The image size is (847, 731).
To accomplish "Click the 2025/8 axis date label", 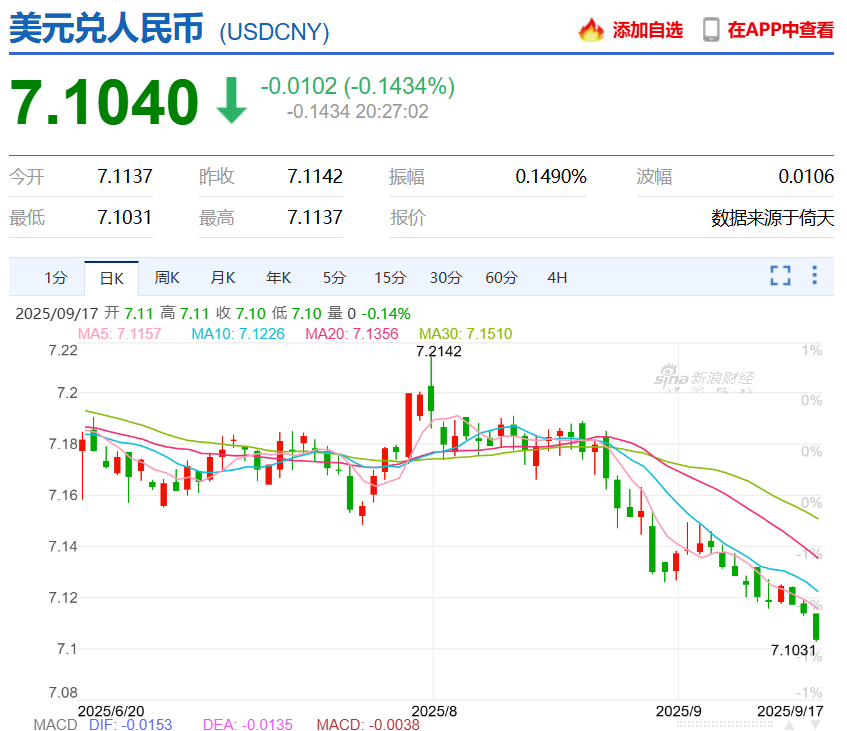I will 434,711.
